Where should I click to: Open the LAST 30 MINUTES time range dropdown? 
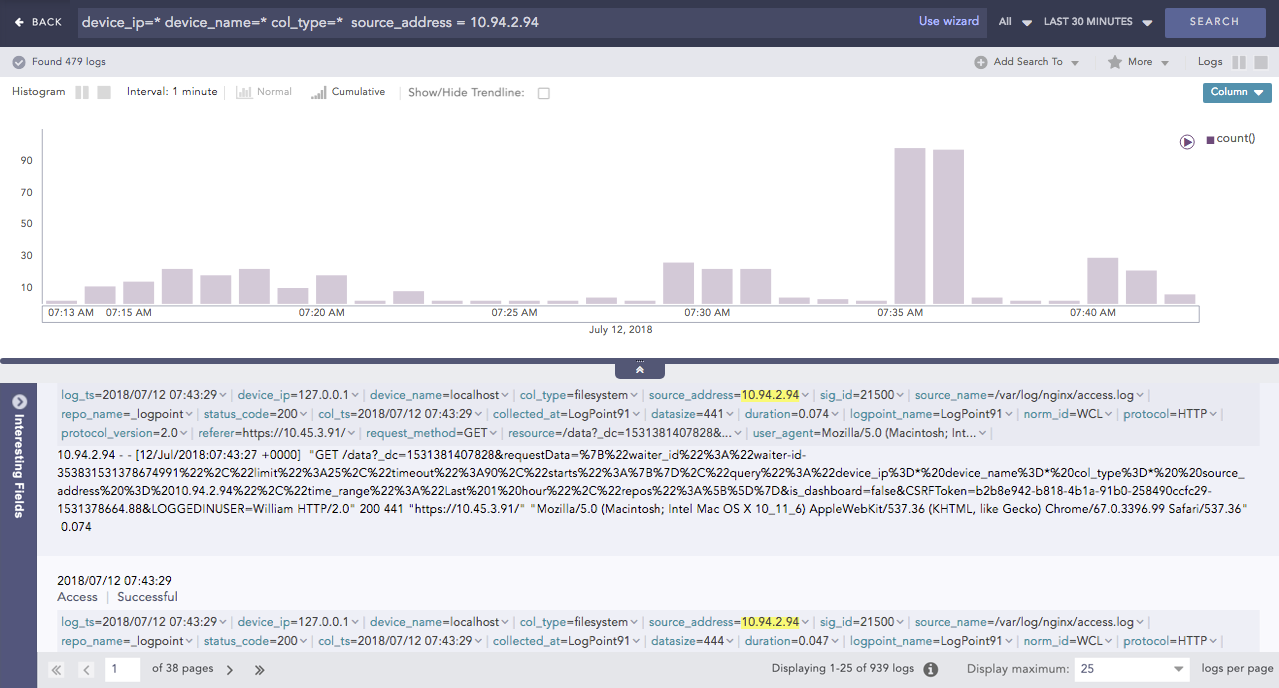click(x=1097, y=22)
